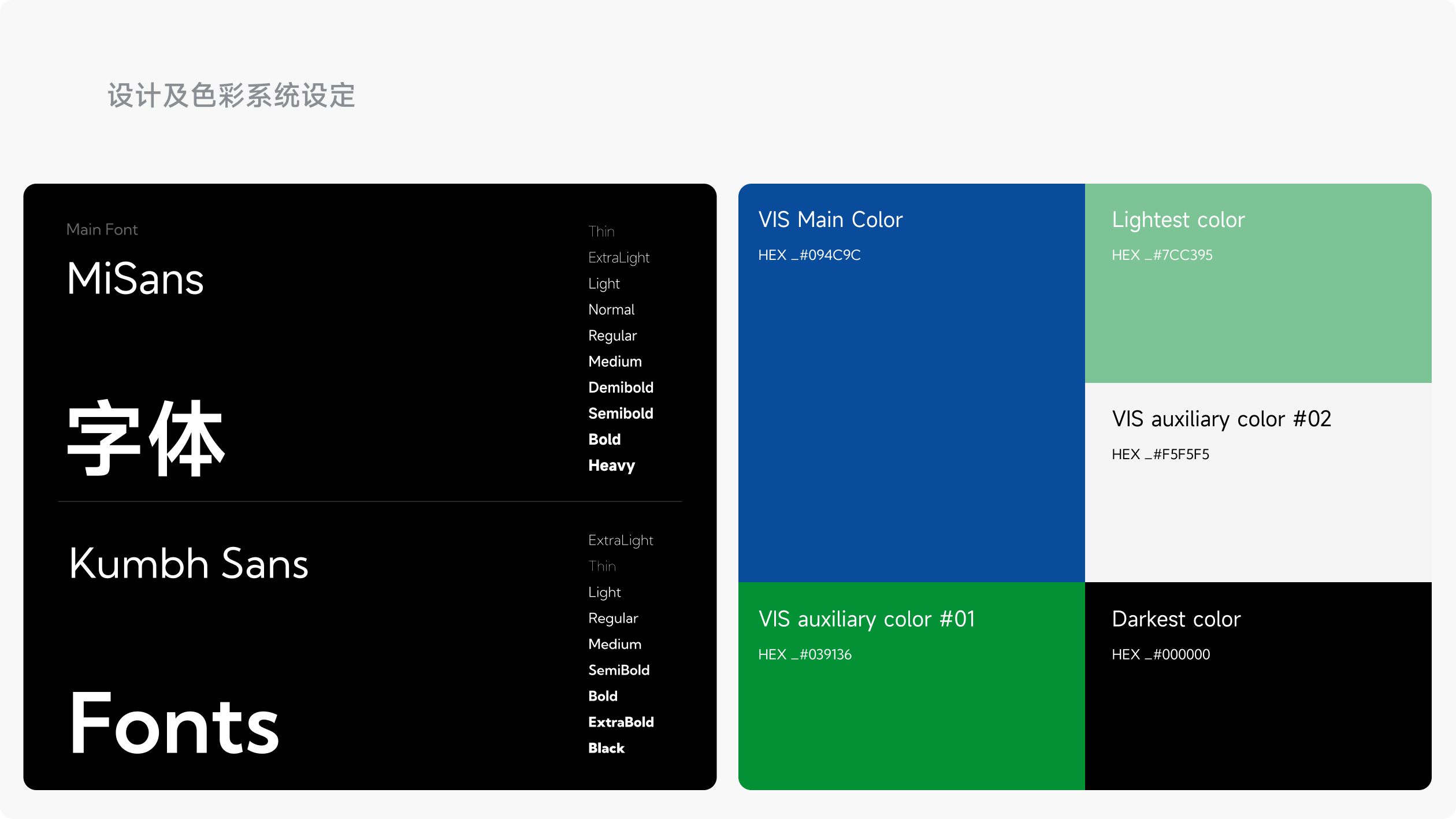
Task: Click the HEX _#000000 label
Action: (1161, 654)
